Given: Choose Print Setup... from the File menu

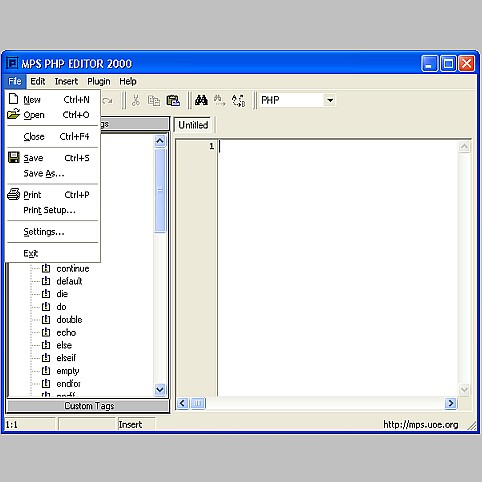Looking at the screenshot, I should (53, 210).
